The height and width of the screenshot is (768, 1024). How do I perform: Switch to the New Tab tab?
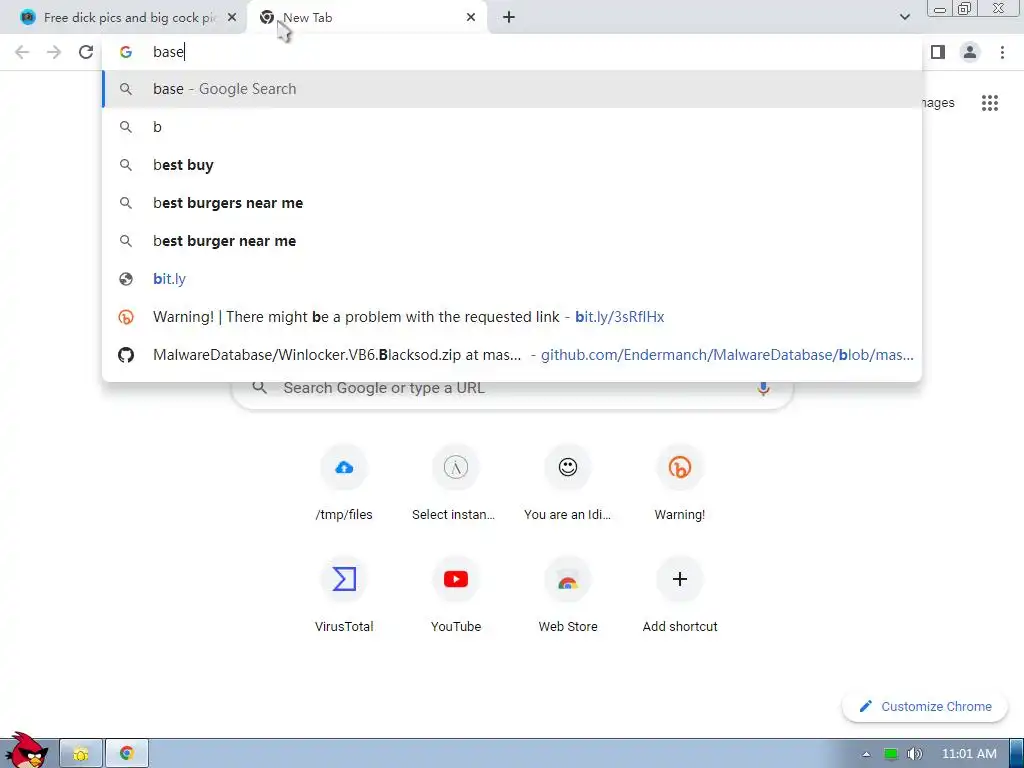(366, 18)
